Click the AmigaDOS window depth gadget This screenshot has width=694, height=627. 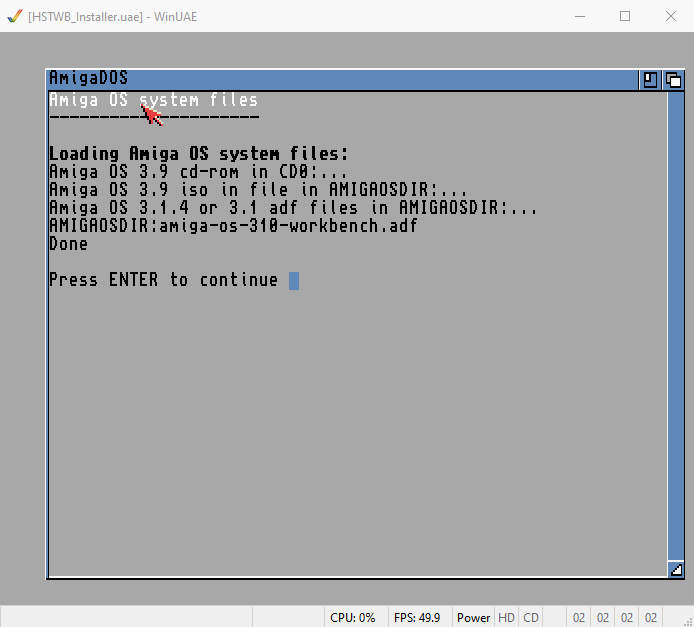point(674,80)
